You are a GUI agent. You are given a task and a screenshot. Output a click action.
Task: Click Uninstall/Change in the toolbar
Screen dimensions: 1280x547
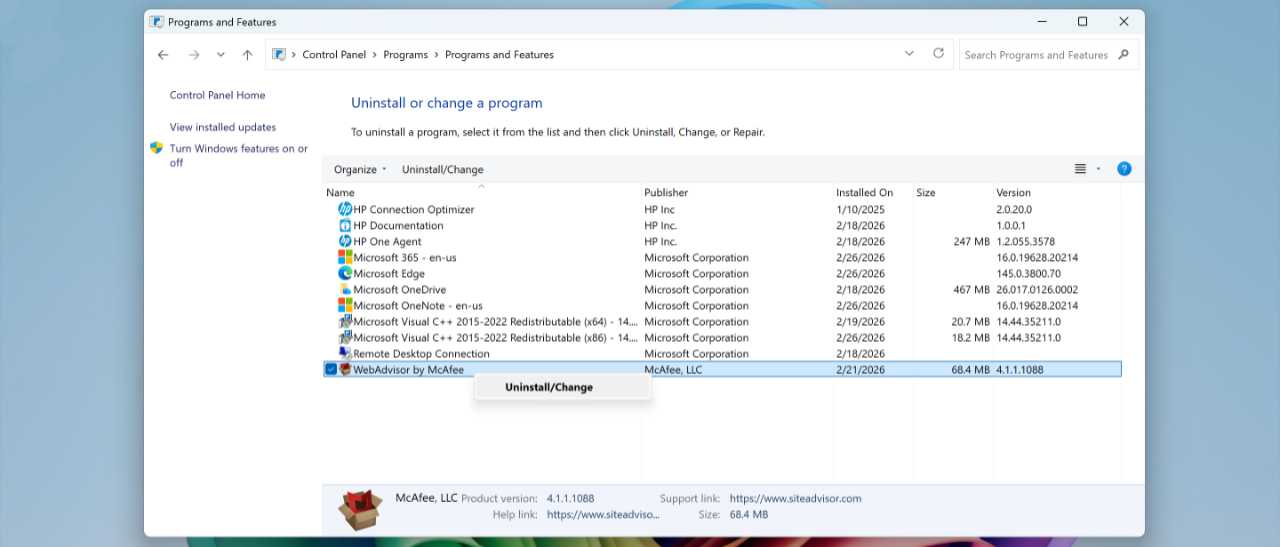coord(442,170)
